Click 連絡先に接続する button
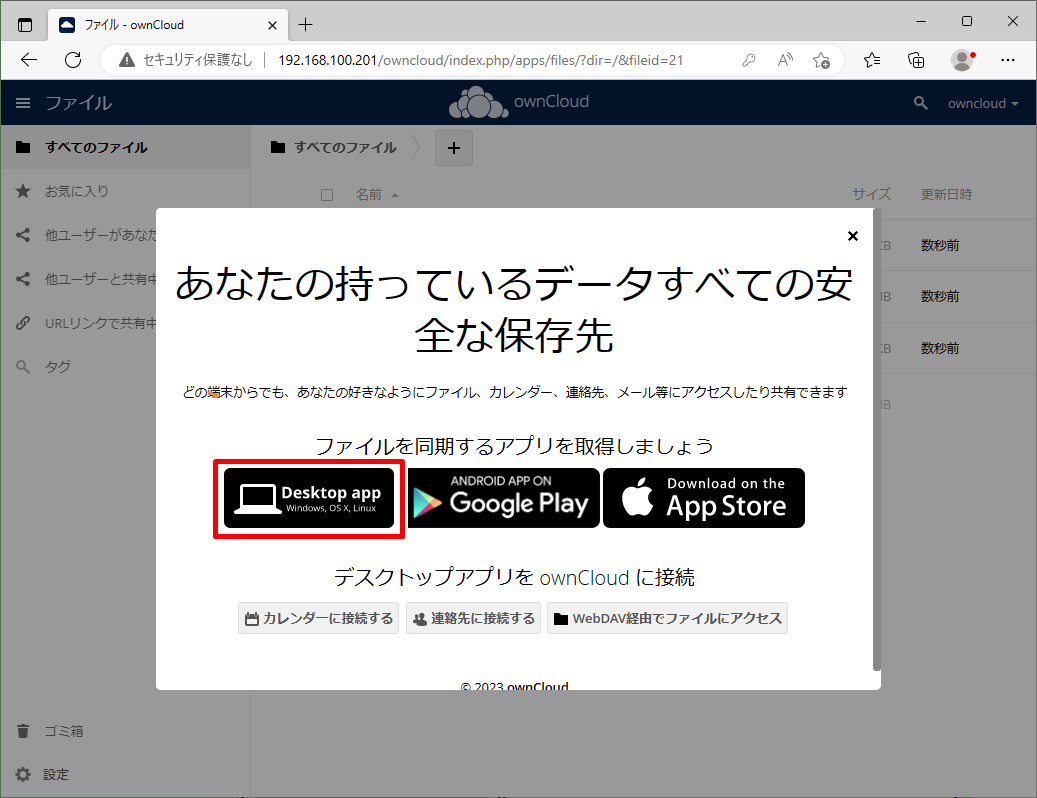Screen dimensions: 1037x798 [474, 618]
